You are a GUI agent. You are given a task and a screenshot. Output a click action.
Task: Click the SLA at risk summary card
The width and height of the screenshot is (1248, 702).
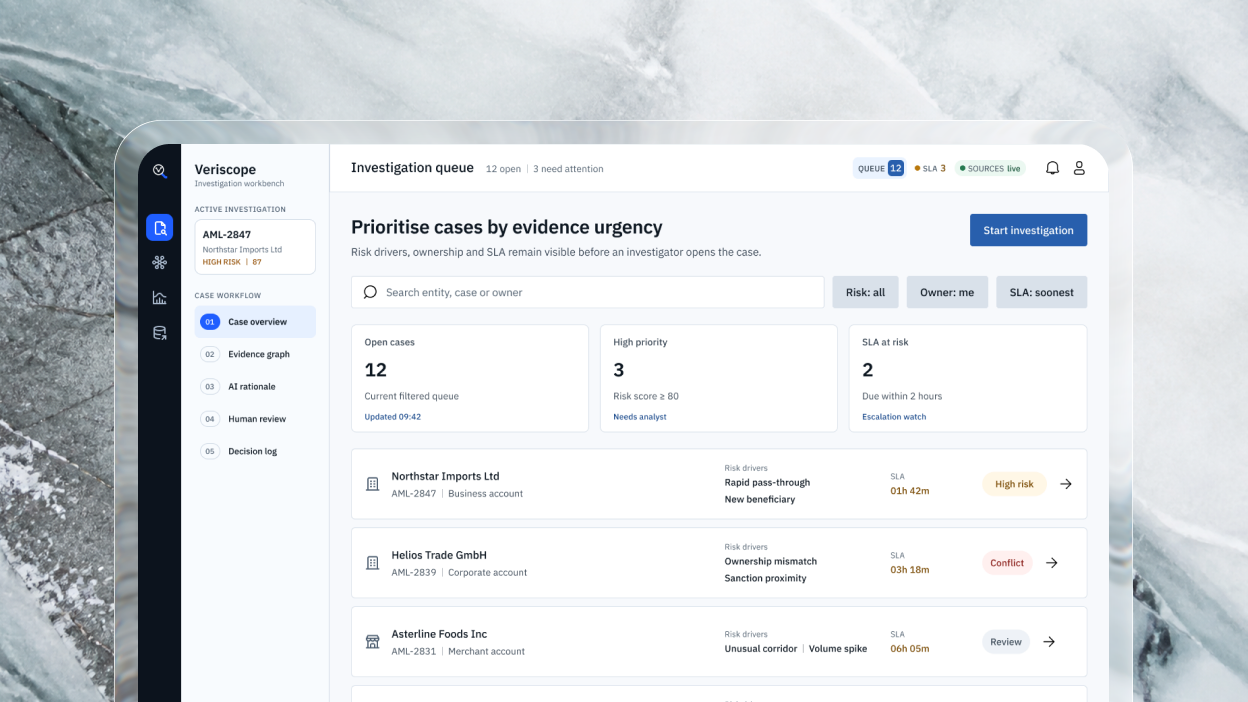pos(968,378)
